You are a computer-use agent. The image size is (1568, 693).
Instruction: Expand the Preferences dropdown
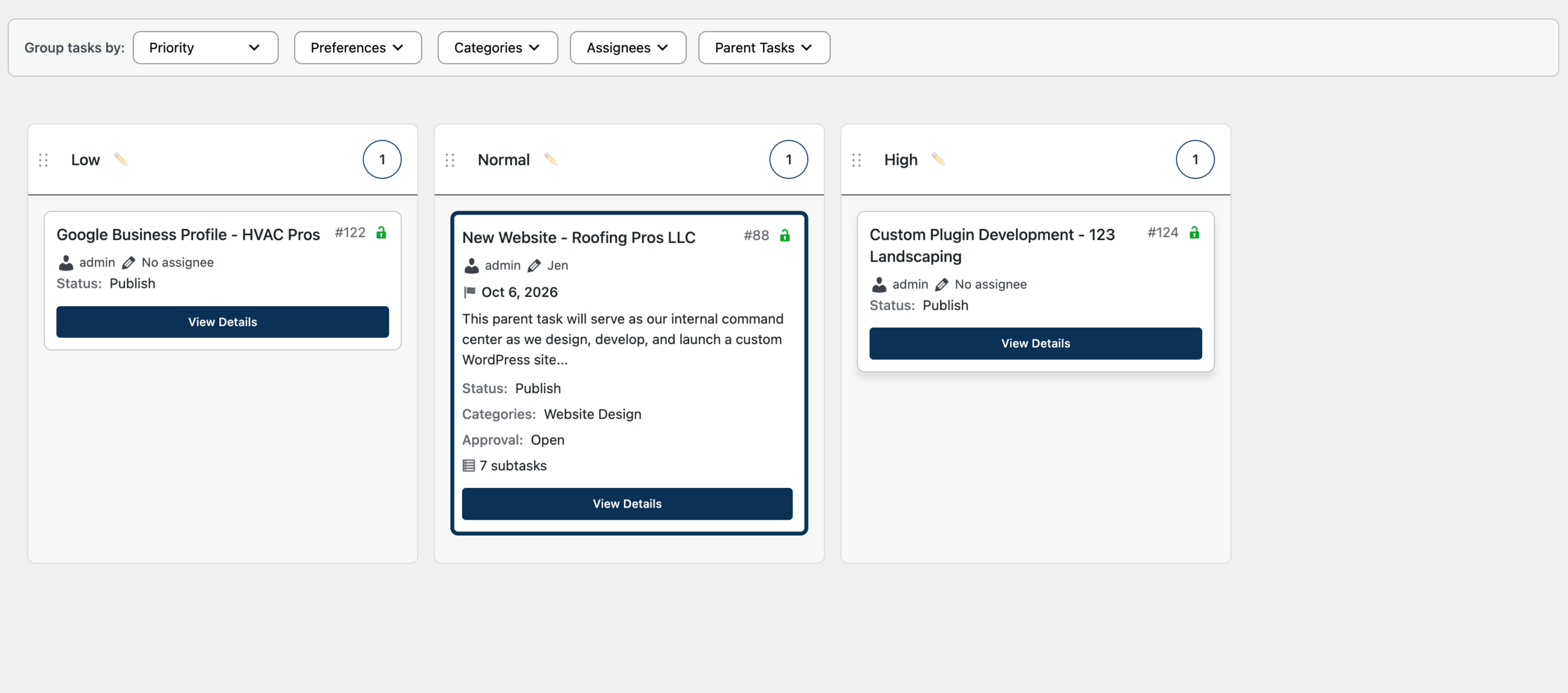[x=358, y=48]
